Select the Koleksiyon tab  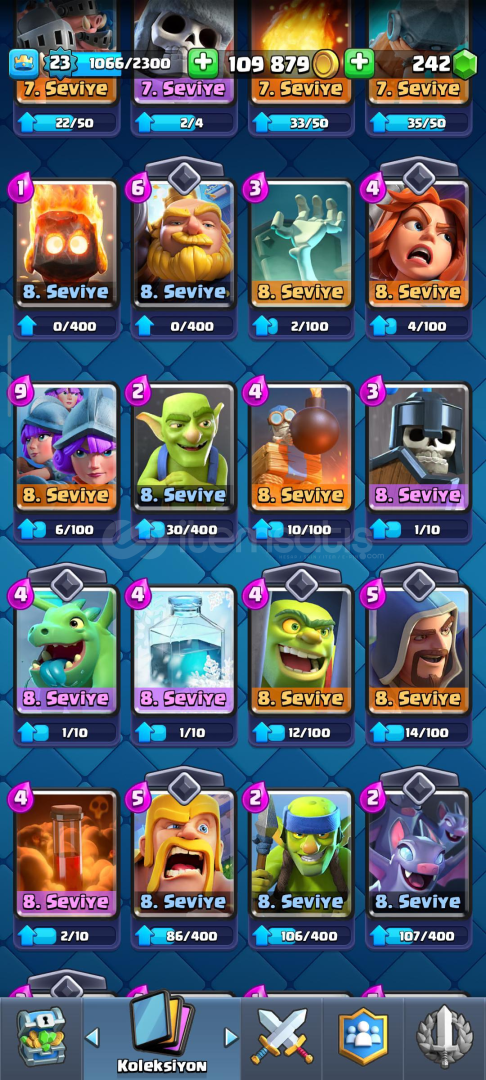162,1035
